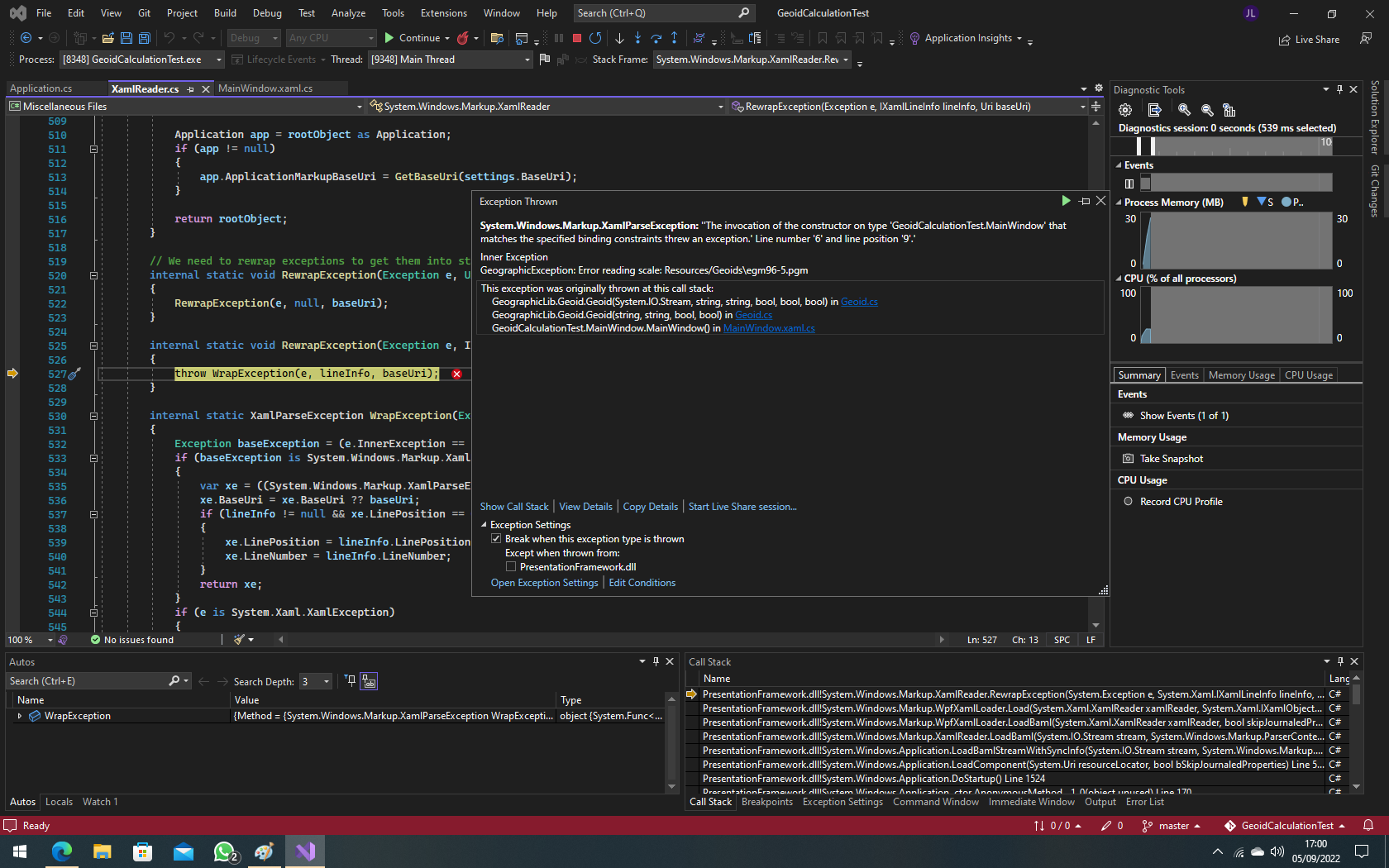
Task: Click Record CPU Profile
Action: [1172, 502]
